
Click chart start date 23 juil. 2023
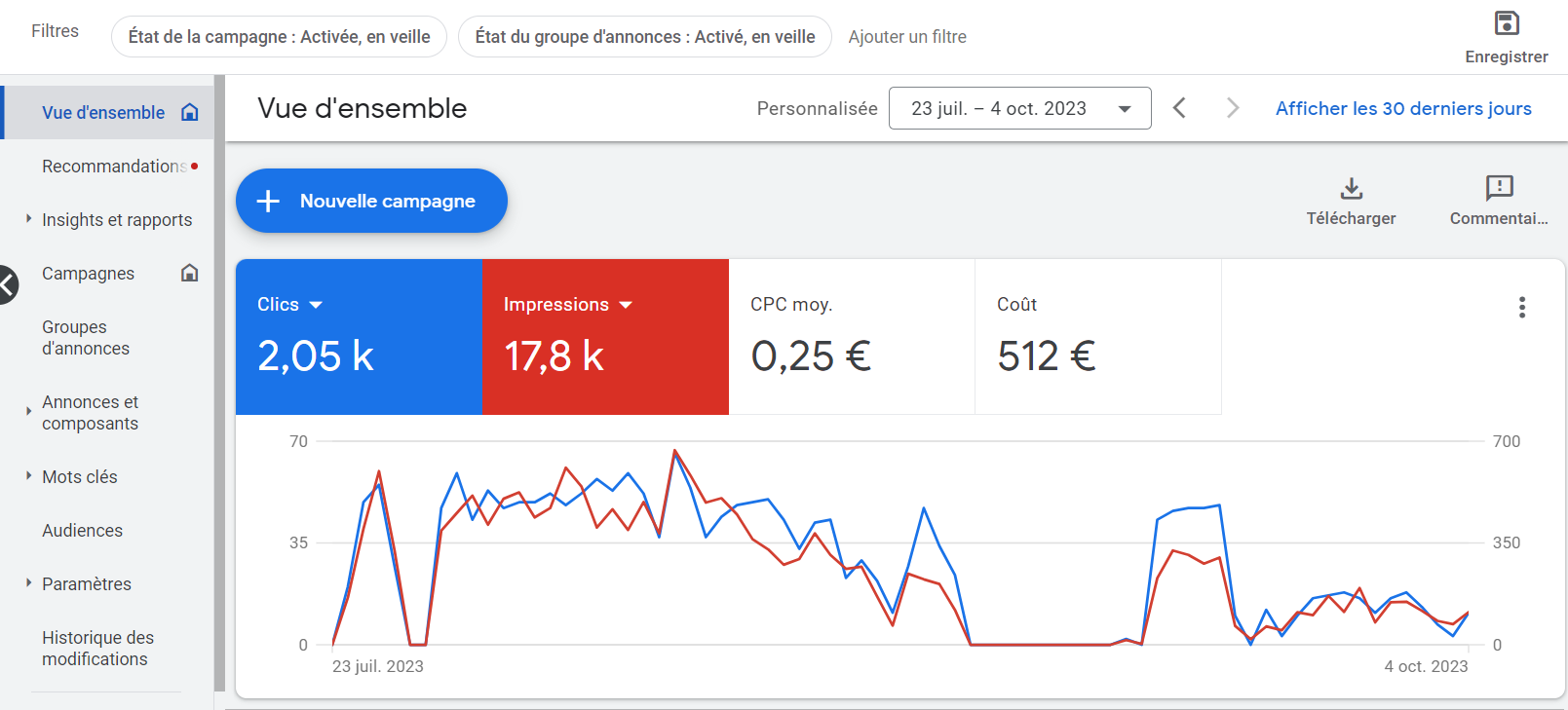coord(378,666)
